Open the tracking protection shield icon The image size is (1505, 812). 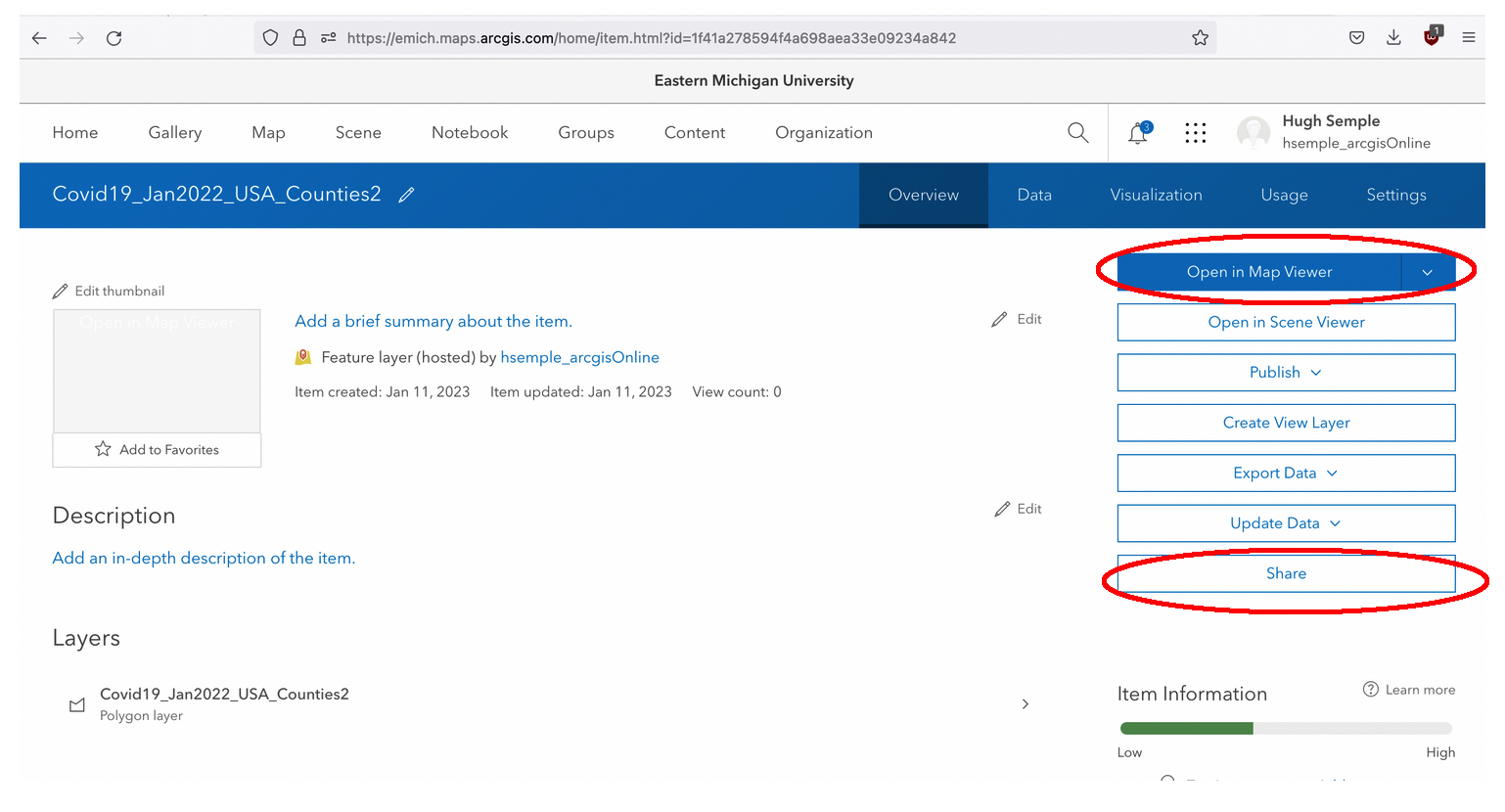(271, 38)
